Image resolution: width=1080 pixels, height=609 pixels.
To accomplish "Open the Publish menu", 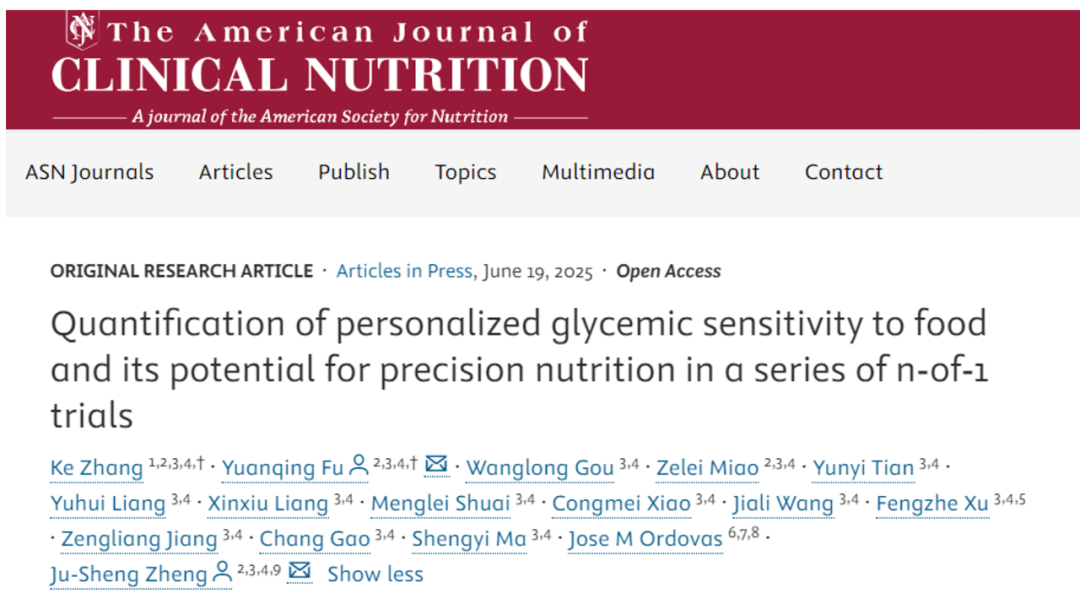I will coord(354,172).
